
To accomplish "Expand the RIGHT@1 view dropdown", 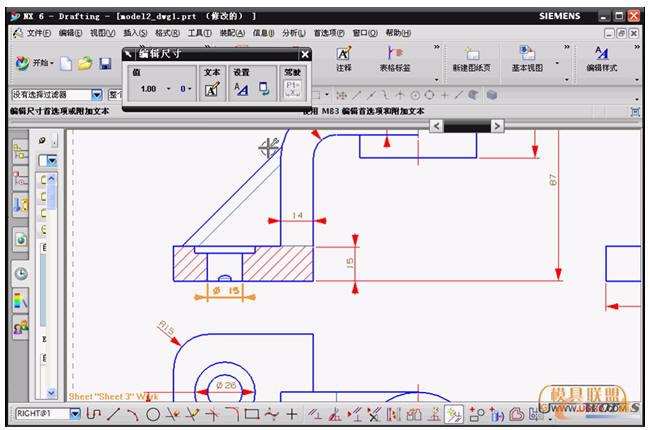I will click(x=75, y=414).
